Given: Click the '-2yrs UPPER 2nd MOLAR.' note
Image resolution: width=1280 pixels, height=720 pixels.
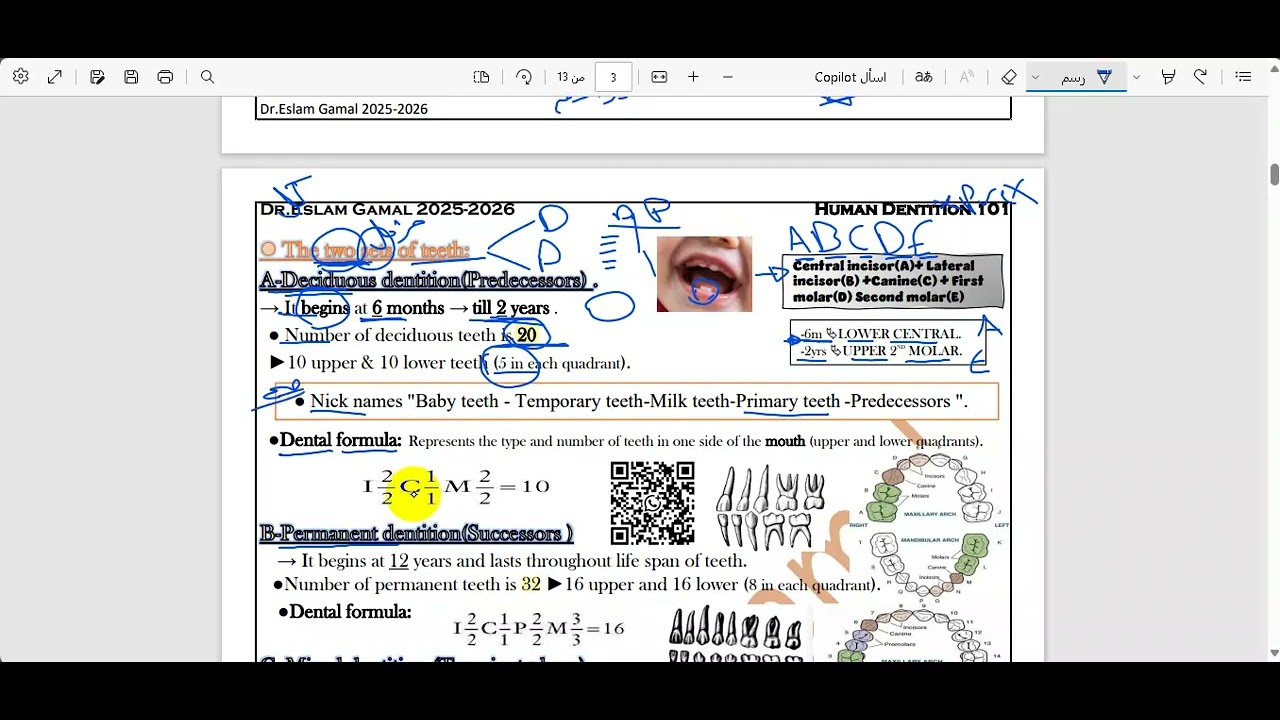Looking at the screenshot, I should tap(882, 351).
